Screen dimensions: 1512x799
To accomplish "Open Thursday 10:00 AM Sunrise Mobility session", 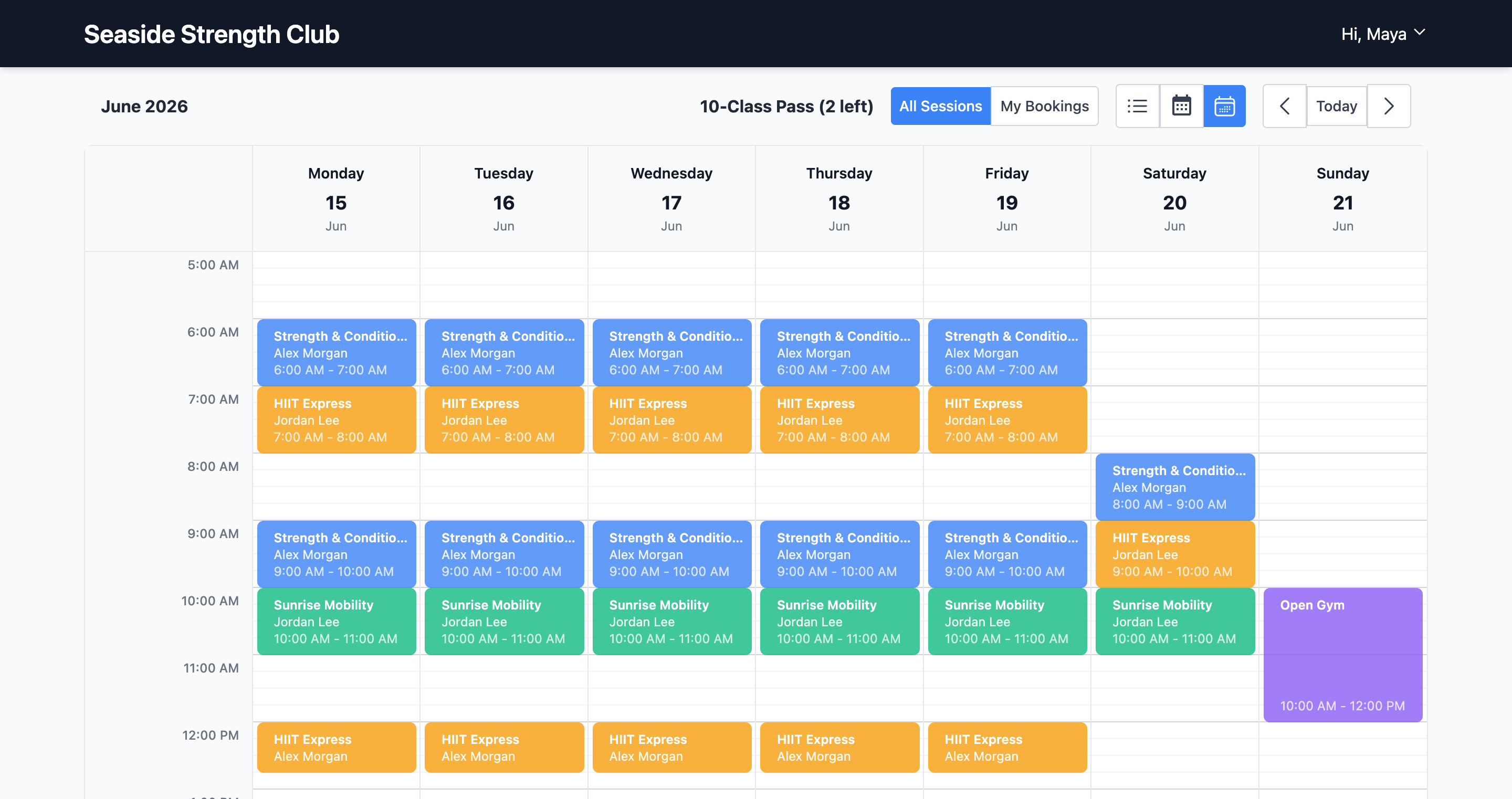I will (839, 621).
